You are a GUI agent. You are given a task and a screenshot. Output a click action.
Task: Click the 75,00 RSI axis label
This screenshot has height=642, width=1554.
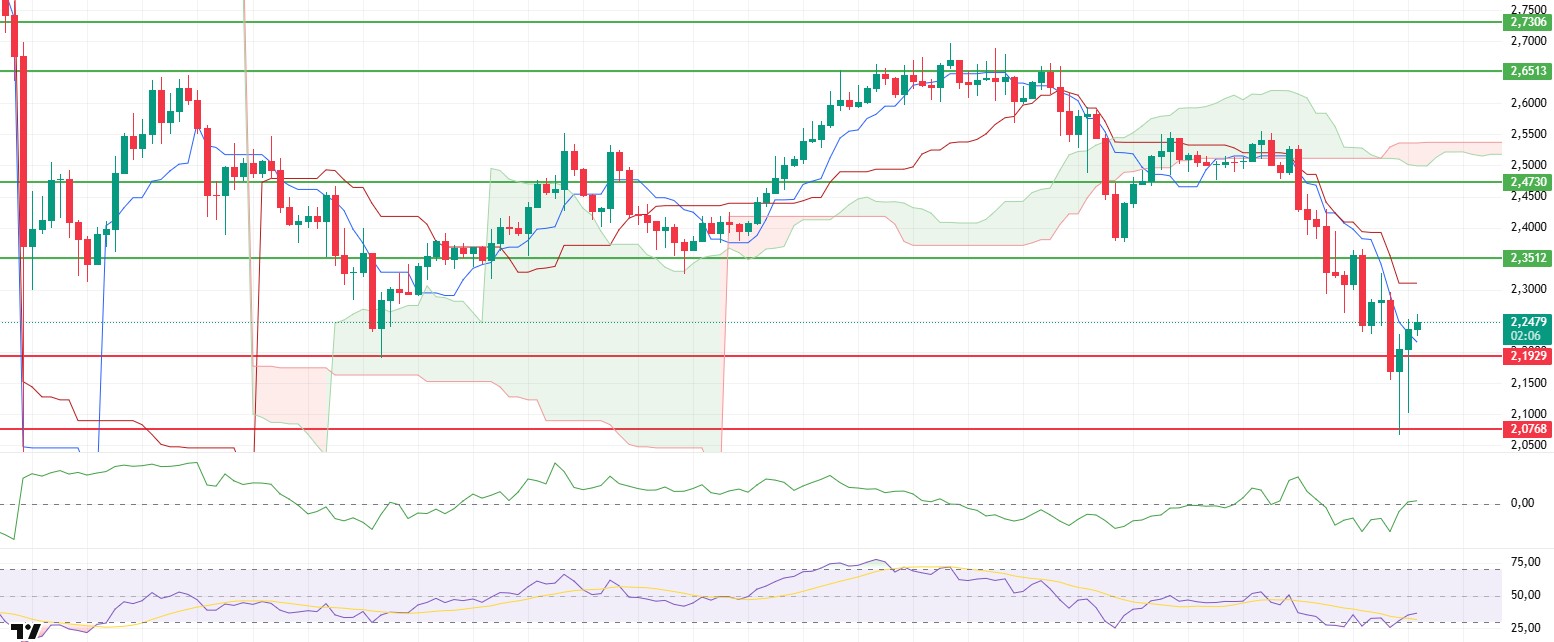(1525, 562)
